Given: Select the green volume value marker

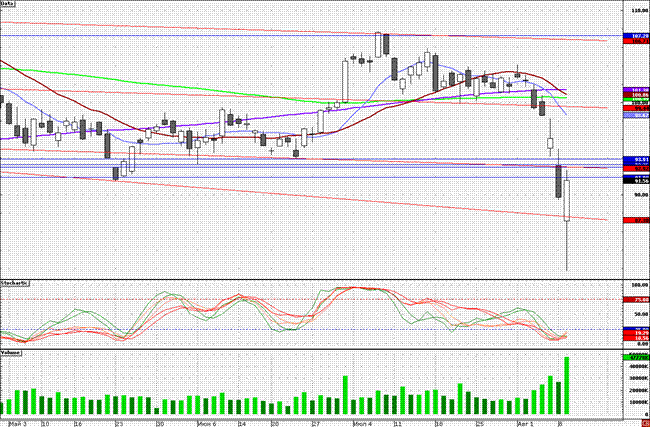Looking at the screenshot, I should click(x=636, y=357).
